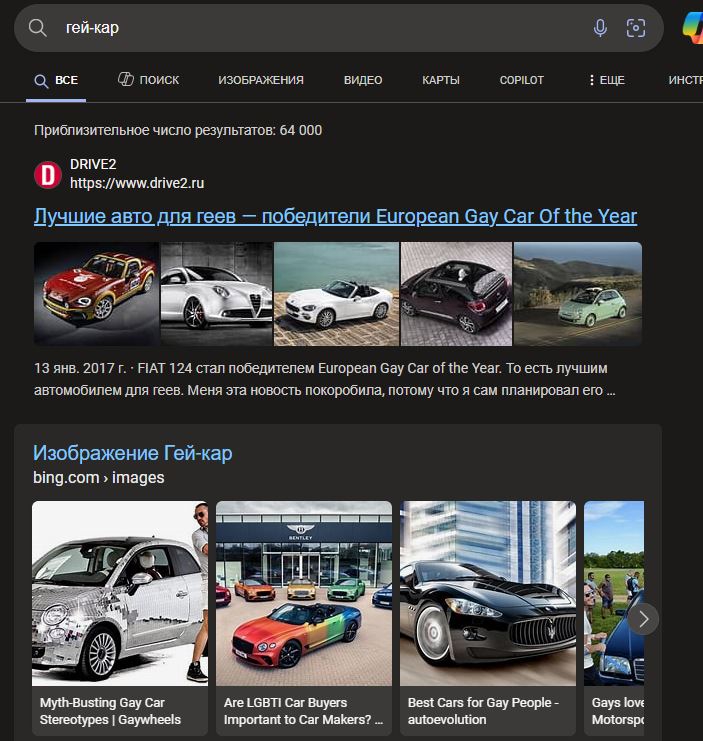Click the snippet text dated 13 янв. 2017
The image size is (703, 741).
325,379
